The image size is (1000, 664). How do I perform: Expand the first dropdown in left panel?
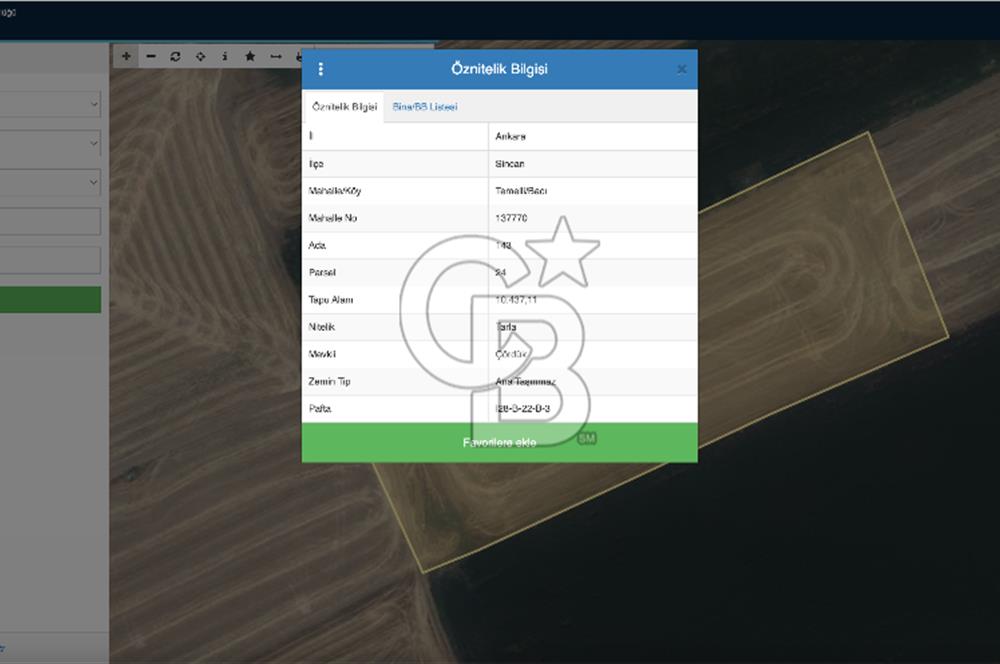(x=50, y=104)
